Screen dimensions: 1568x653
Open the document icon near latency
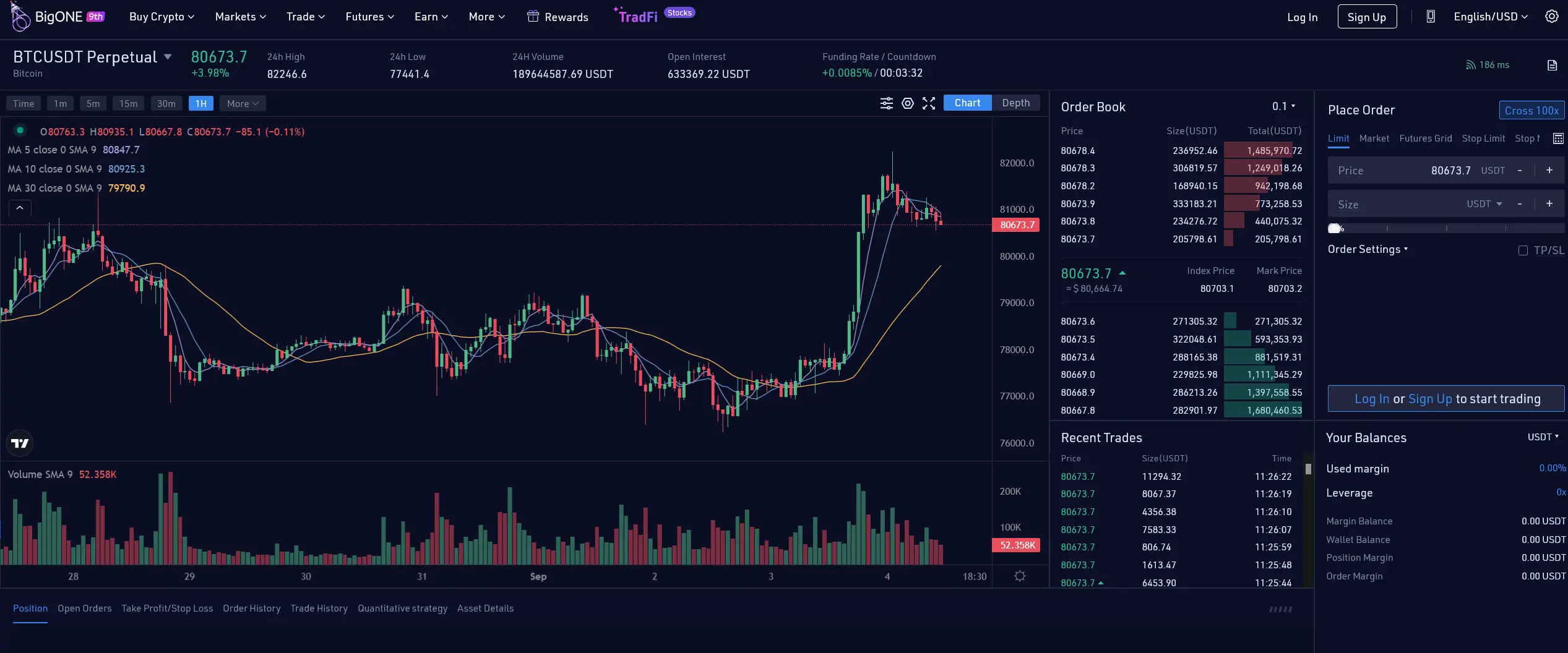point(1552,66)
